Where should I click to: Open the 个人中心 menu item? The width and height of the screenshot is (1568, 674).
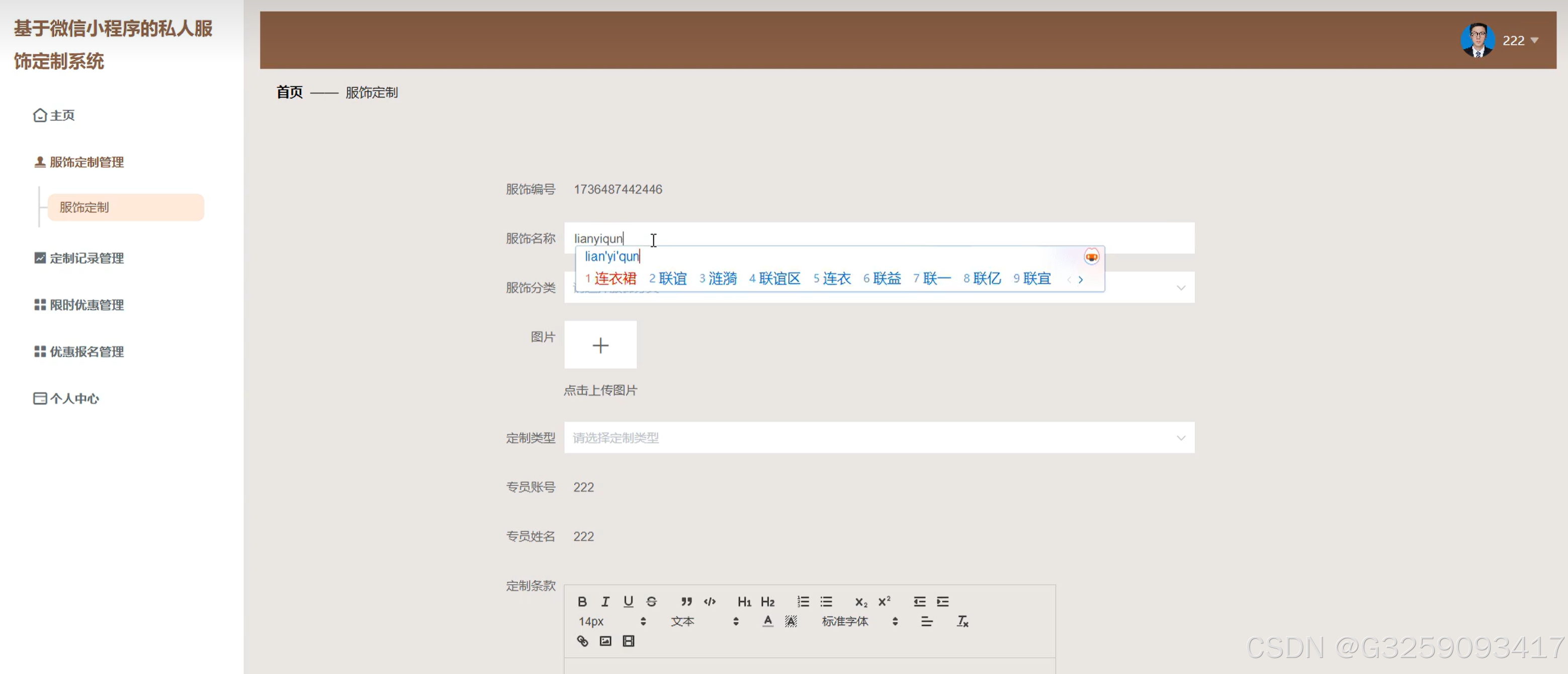(74, 398)
